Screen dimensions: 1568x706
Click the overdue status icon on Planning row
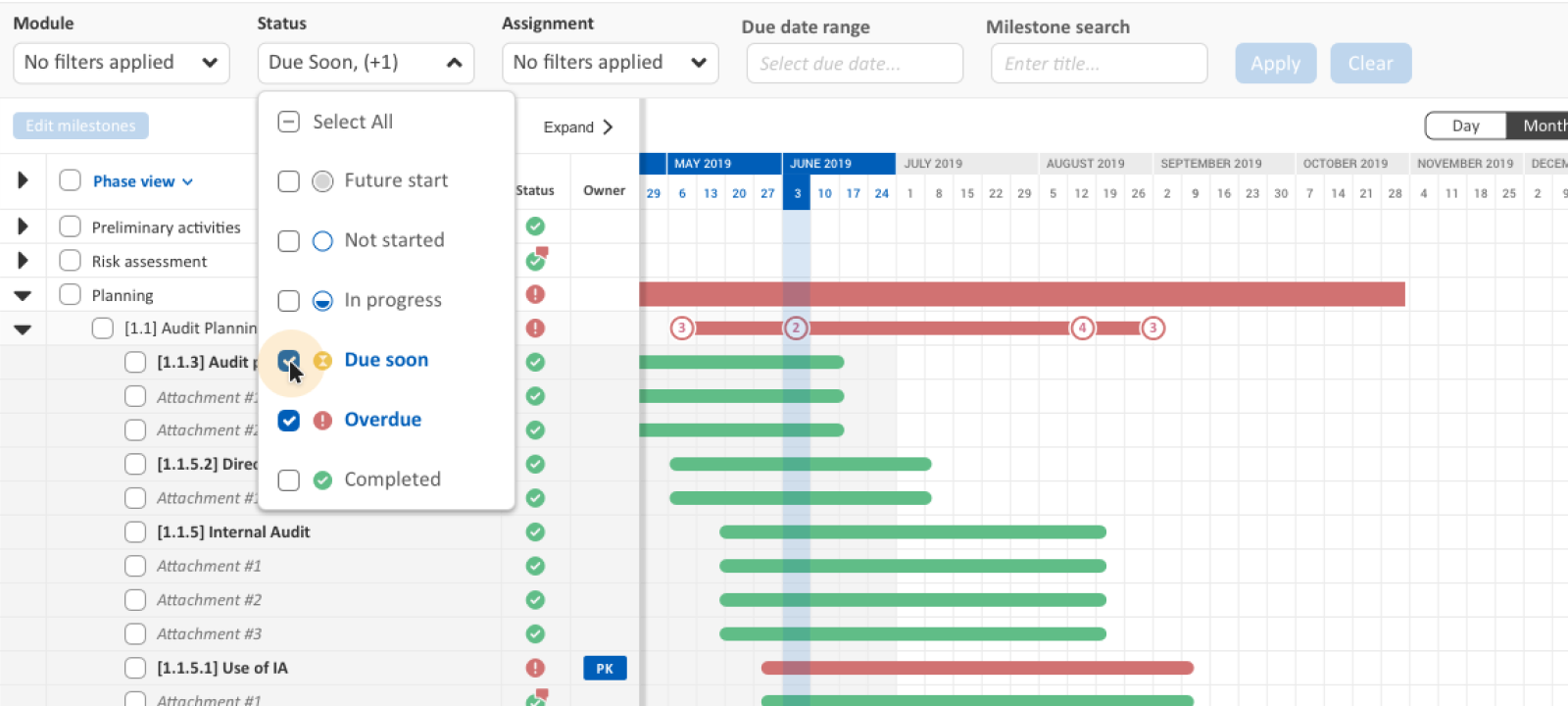click(535, 294)
